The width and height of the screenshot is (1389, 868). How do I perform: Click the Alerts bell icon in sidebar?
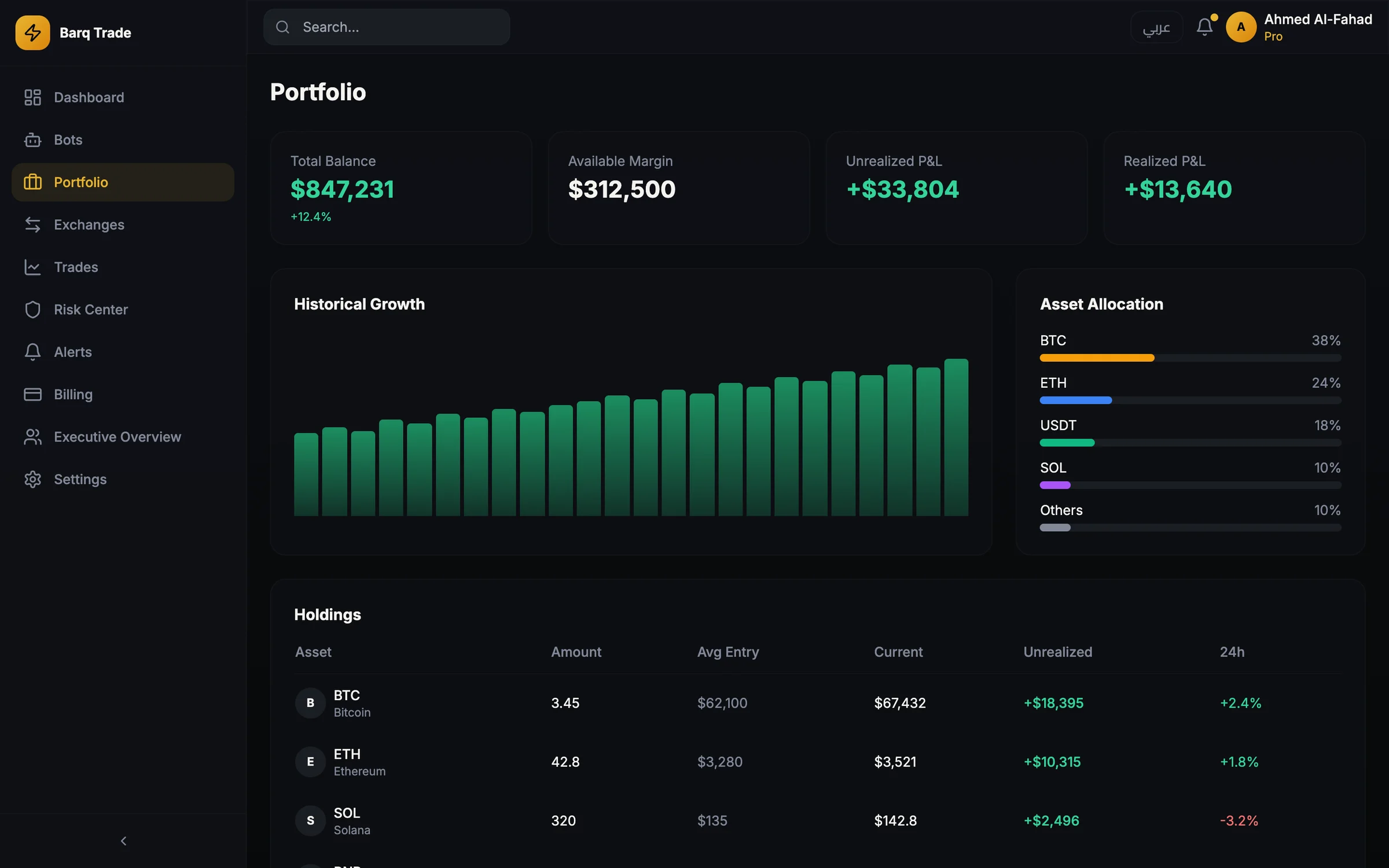point(32,352)
